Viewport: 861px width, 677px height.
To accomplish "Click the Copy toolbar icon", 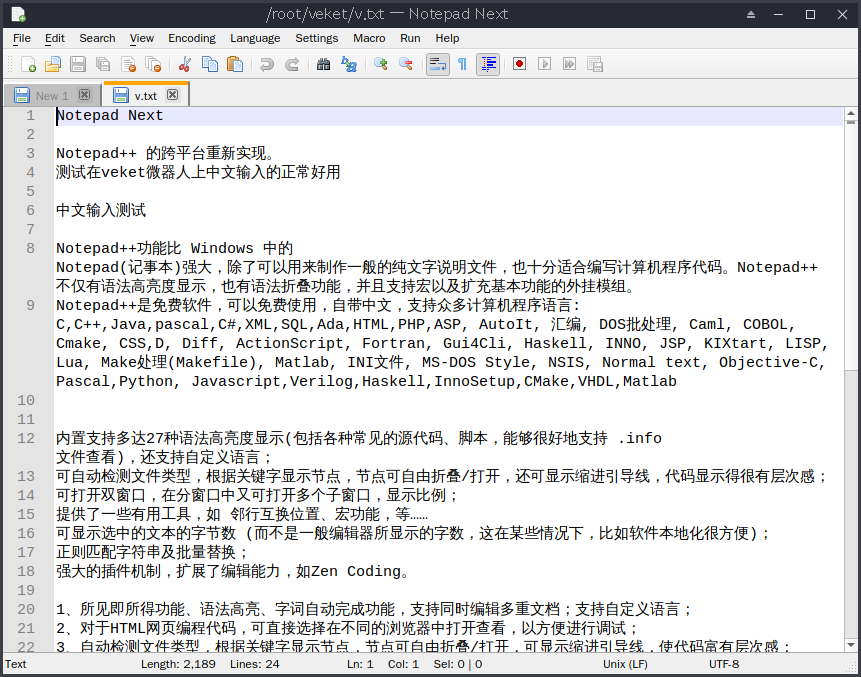I will pyautogui.click(x=210, y=64).
